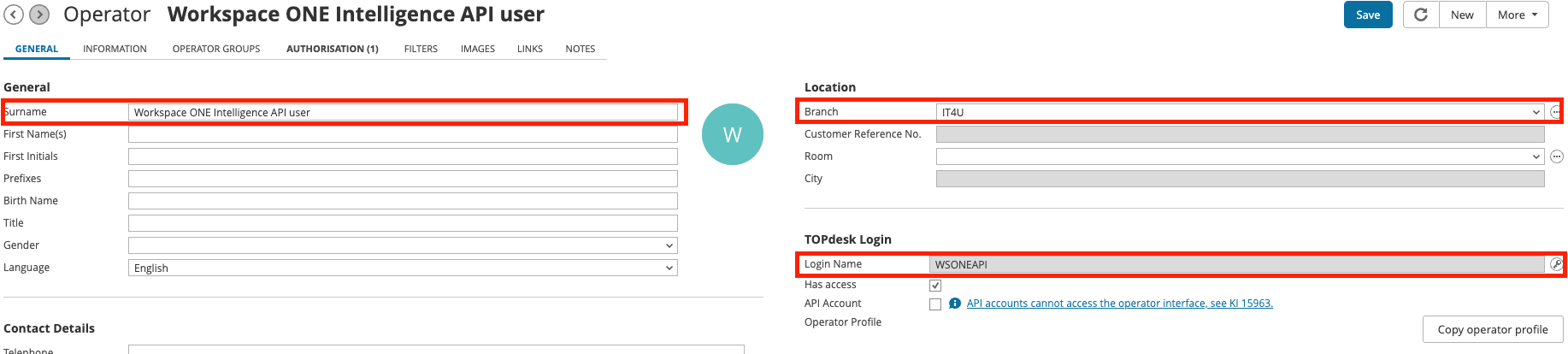This screenshot has width=1568, height=354.
Task: Open the Authorisation (1) tab
Action: click(332, 49)
